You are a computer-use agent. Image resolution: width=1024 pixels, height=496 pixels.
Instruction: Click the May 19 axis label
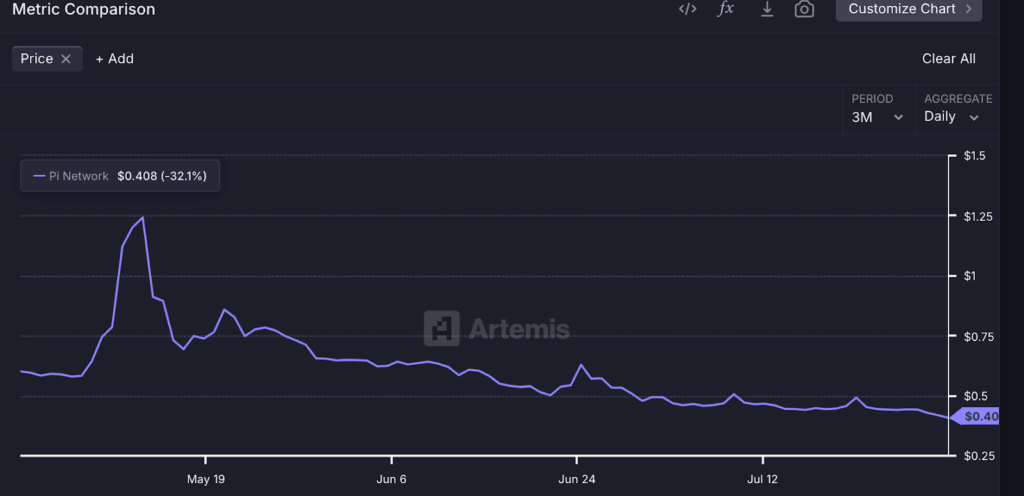pyautogui.click(x=206, y=479)
